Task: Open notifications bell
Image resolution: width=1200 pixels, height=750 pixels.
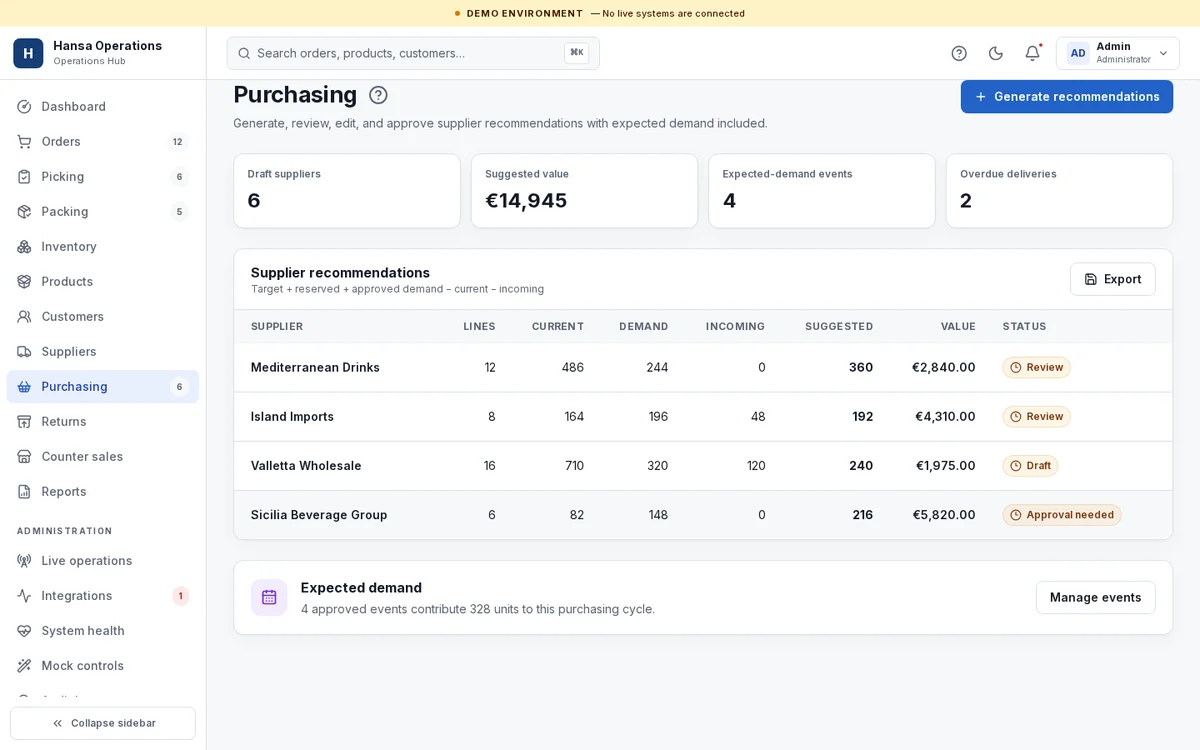Action: 1032,53
